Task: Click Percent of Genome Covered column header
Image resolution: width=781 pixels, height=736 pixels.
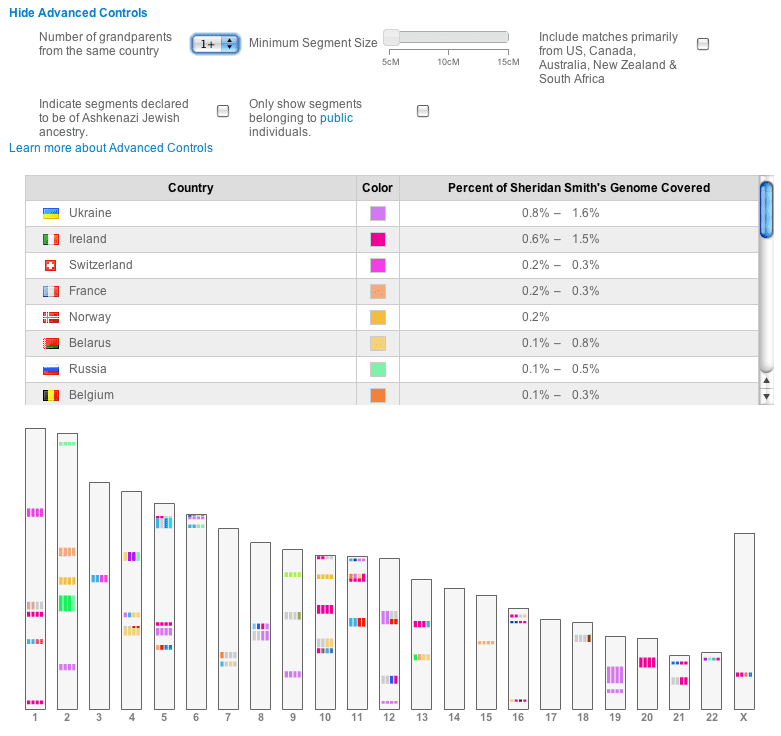Action: pos(579,188)
